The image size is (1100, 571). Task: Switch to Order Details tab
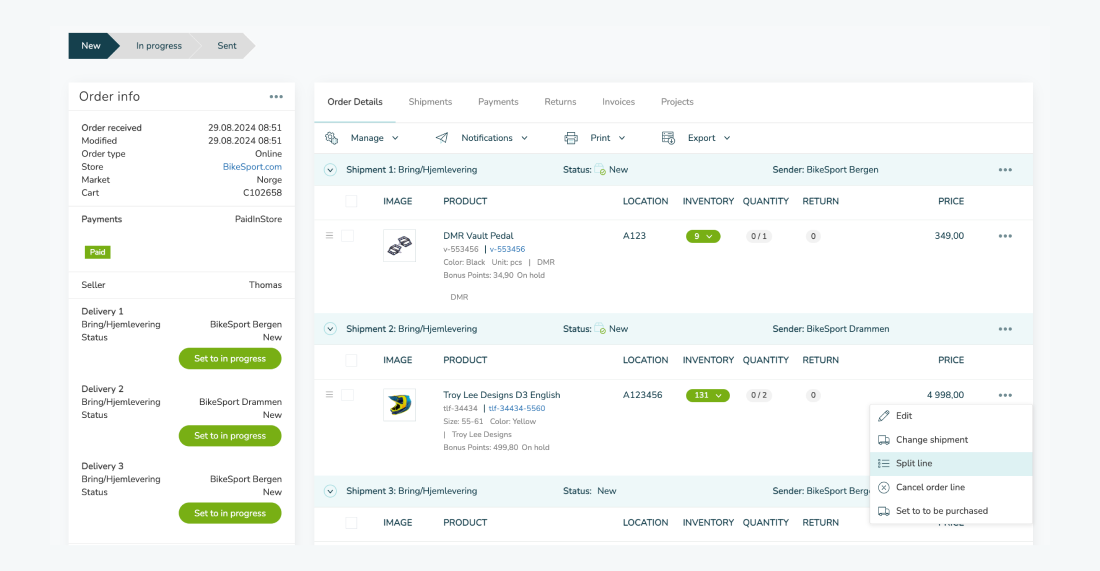355,102
